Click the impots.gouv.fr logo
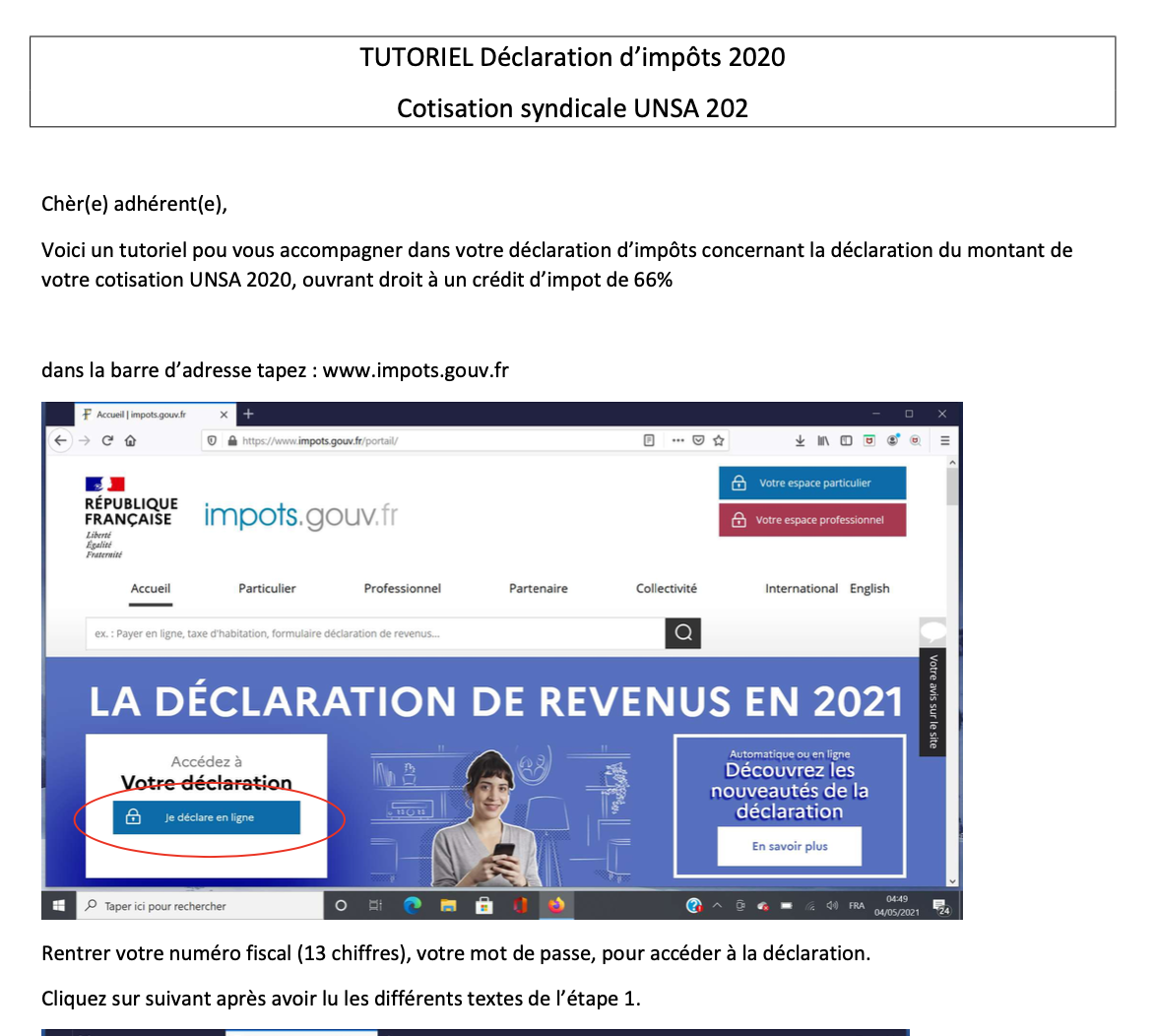The width and height of the screenshot is (1156, 1036). [300, 515]
